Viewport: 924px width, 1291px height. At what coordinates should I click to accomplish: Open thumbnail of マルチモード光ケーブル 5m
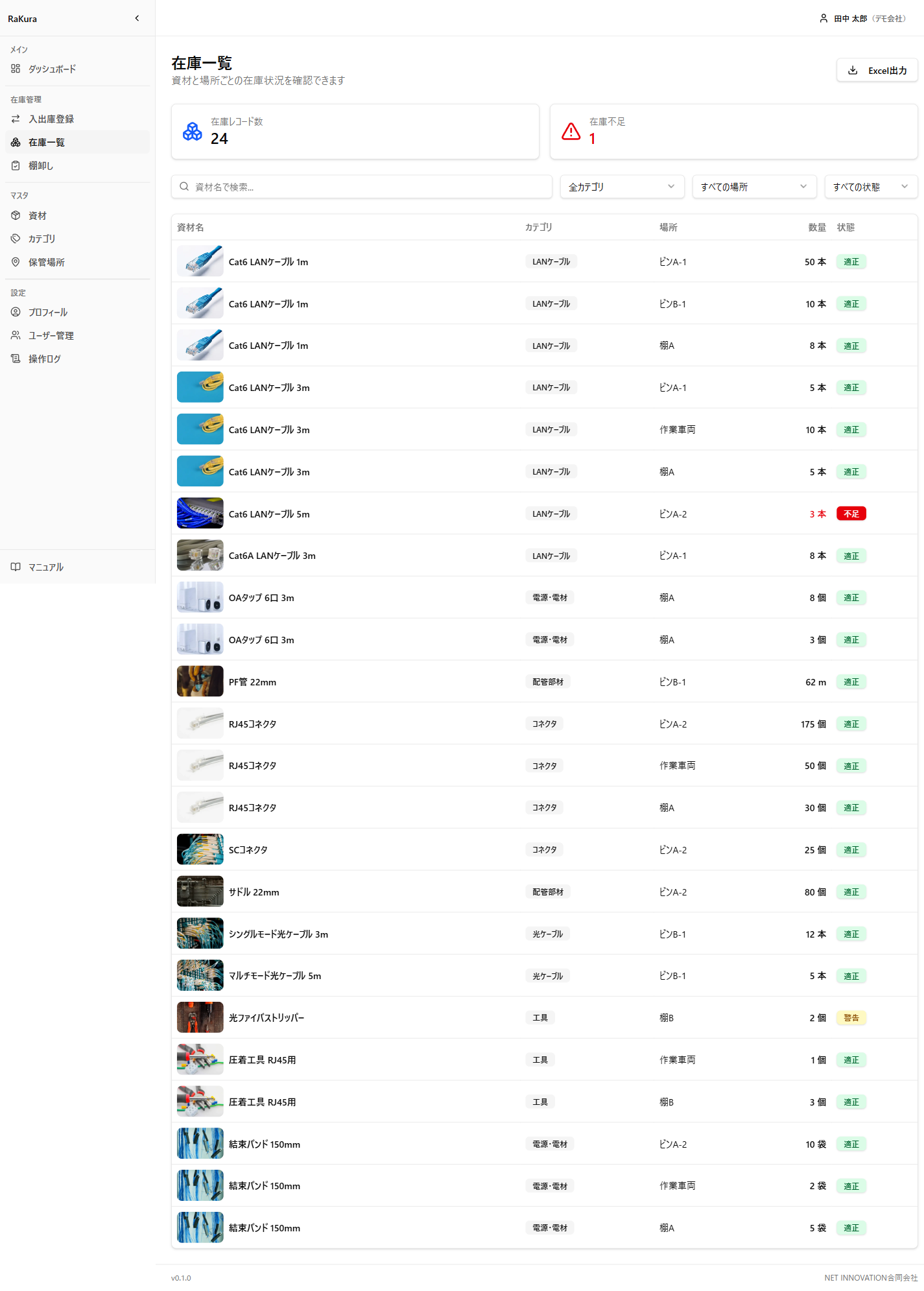click(x=200, y=975)
